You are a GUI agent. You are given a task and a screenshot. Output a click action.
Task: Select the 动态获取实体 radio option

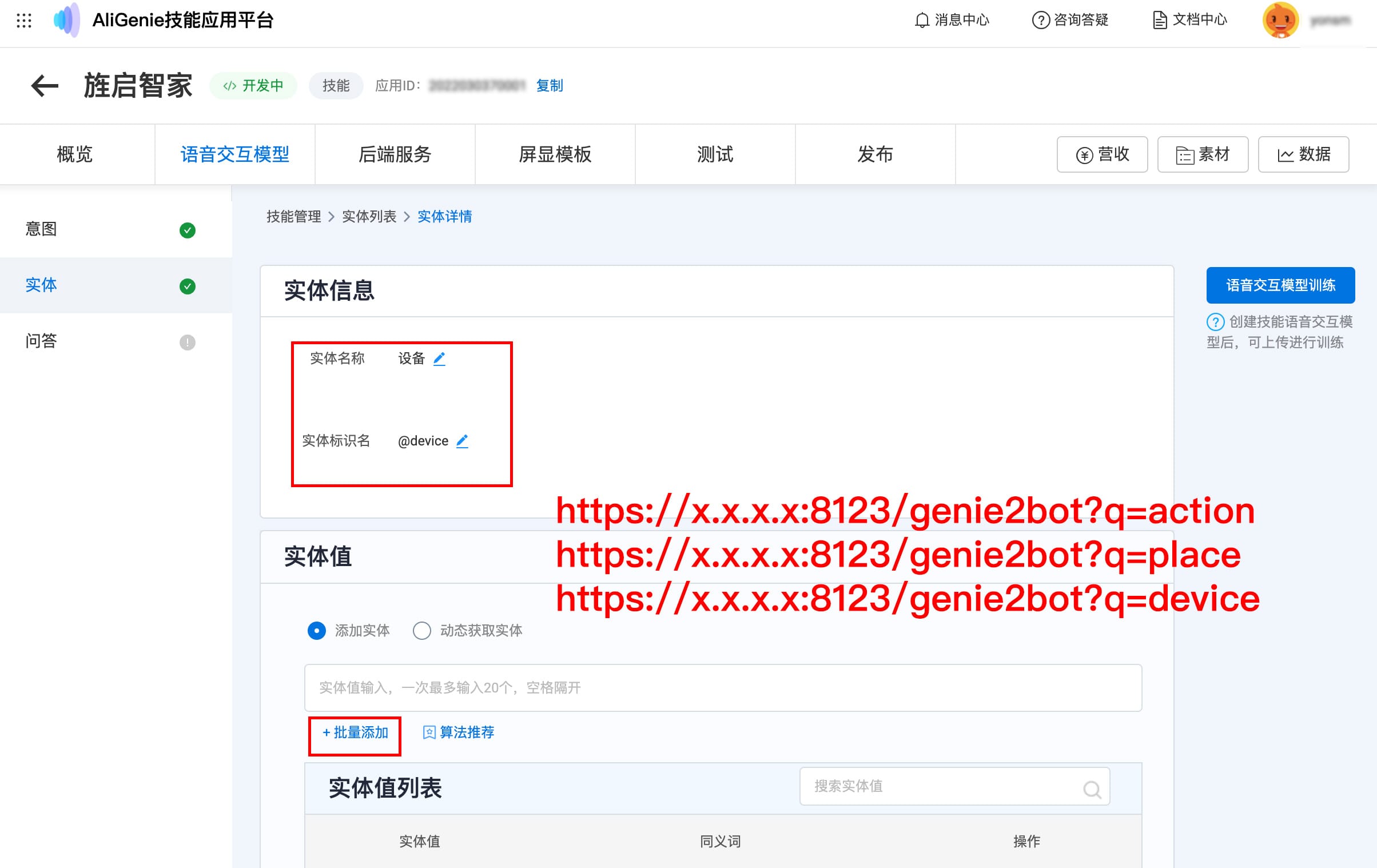(422, 631)
